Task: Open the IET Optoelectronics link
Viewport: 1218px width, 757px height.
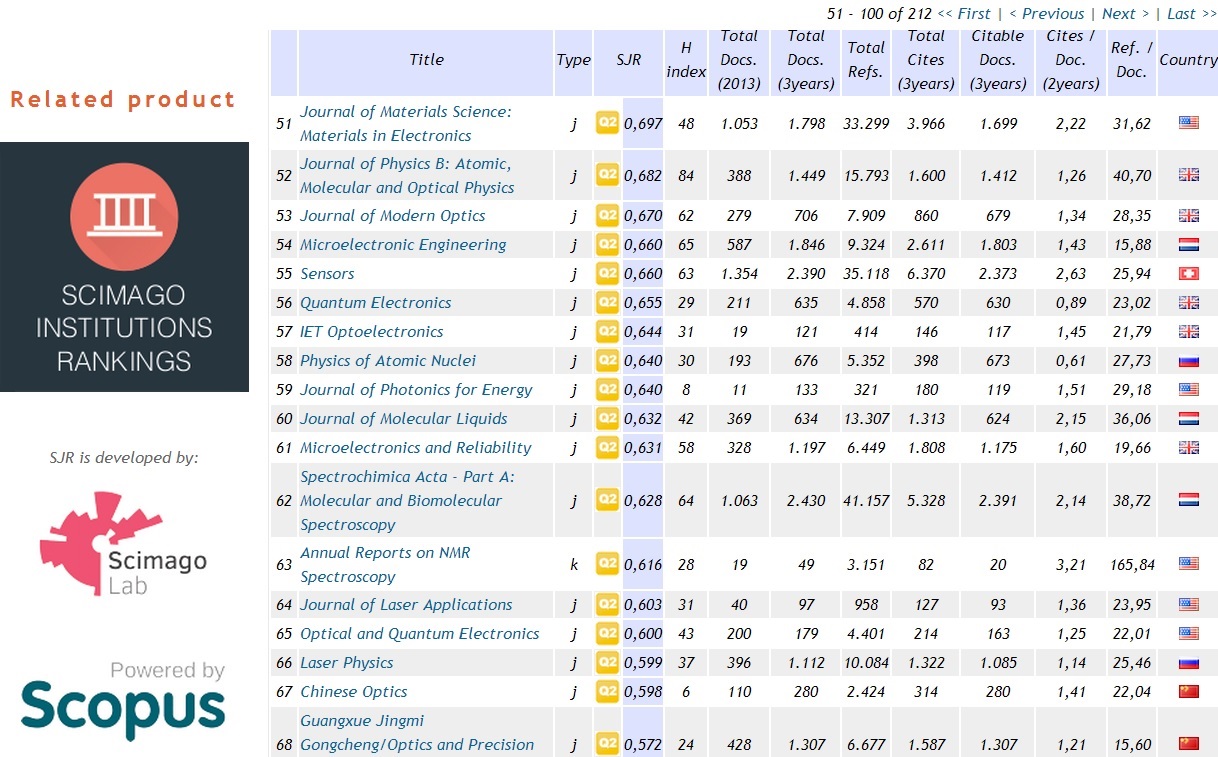Action: click(371, 331)
